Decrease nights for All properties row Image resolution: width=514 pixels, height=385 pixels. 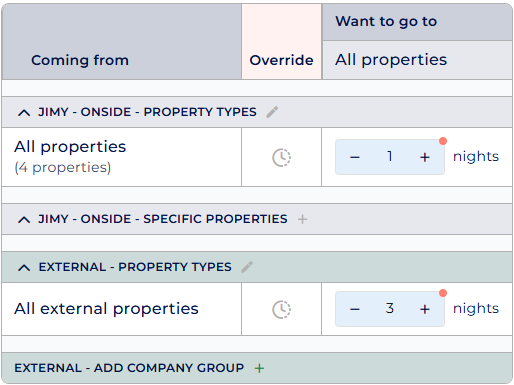click(x=355, y=157)
